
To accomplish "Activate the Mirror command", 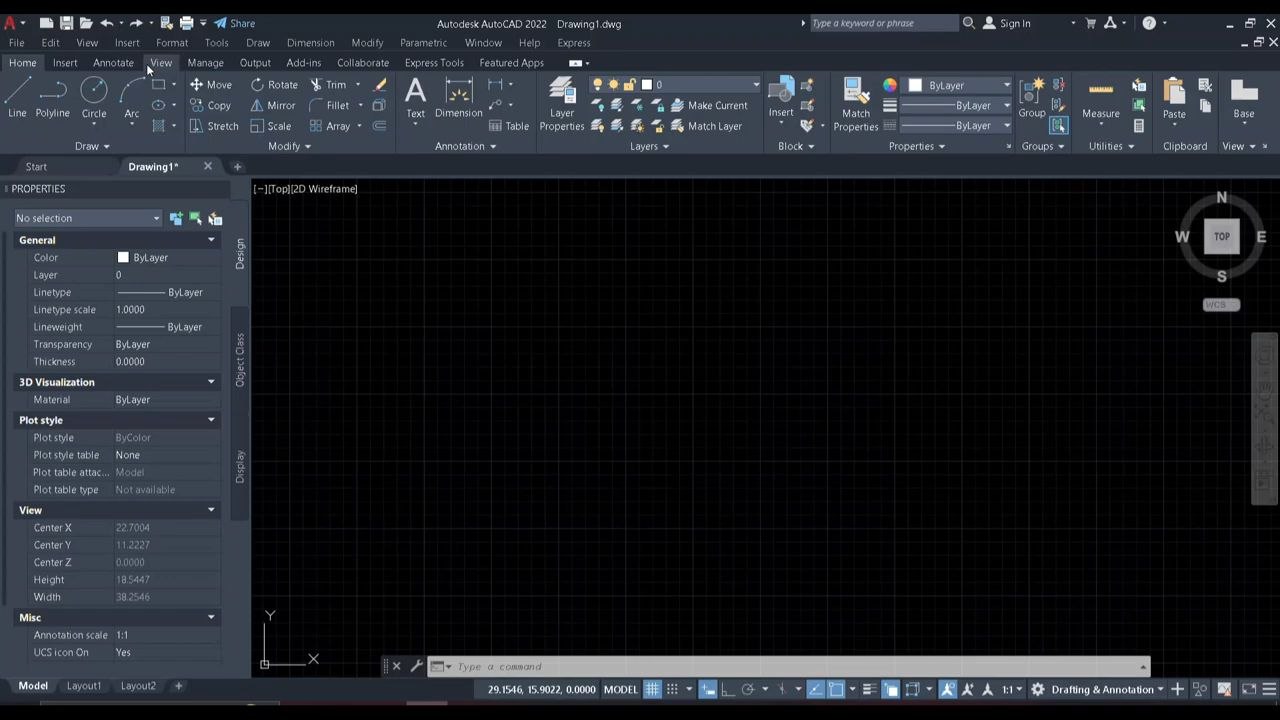I will 273,105.
